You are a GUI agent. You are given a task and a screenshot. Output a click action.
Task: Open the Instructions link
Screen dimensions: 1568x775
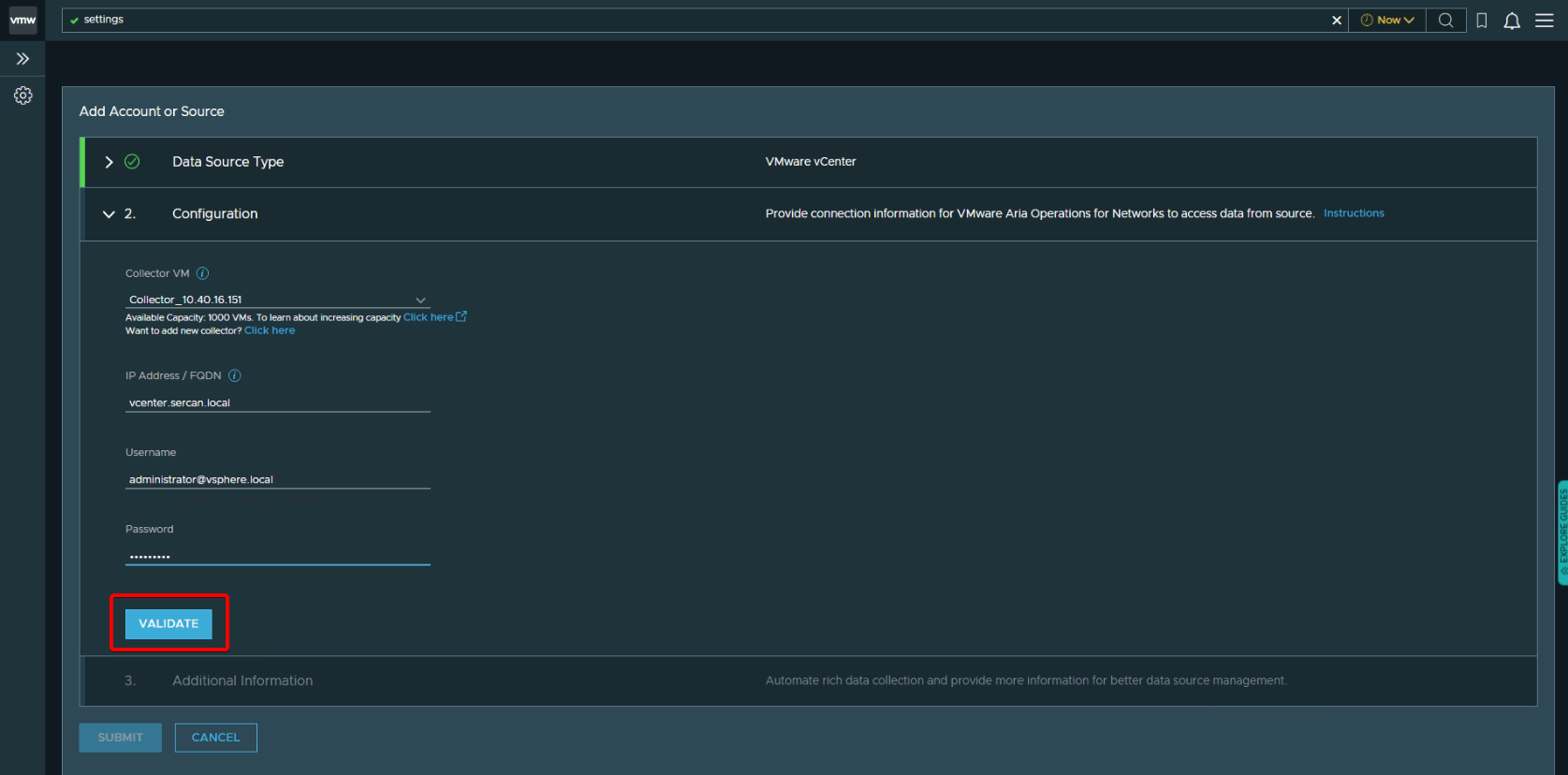tap(1353, 213)
